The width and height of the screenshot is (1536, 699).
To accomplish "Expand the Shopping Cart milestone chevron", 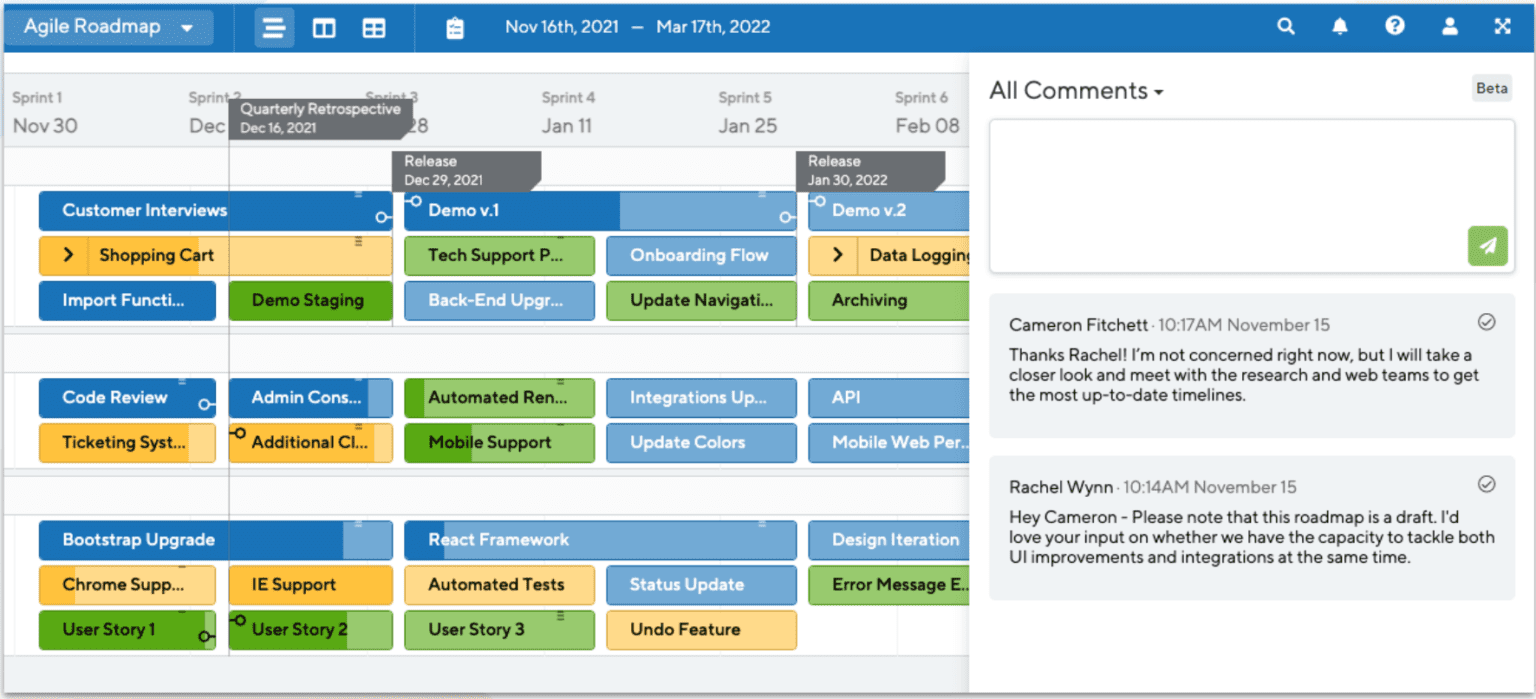I will pos(66,255).
